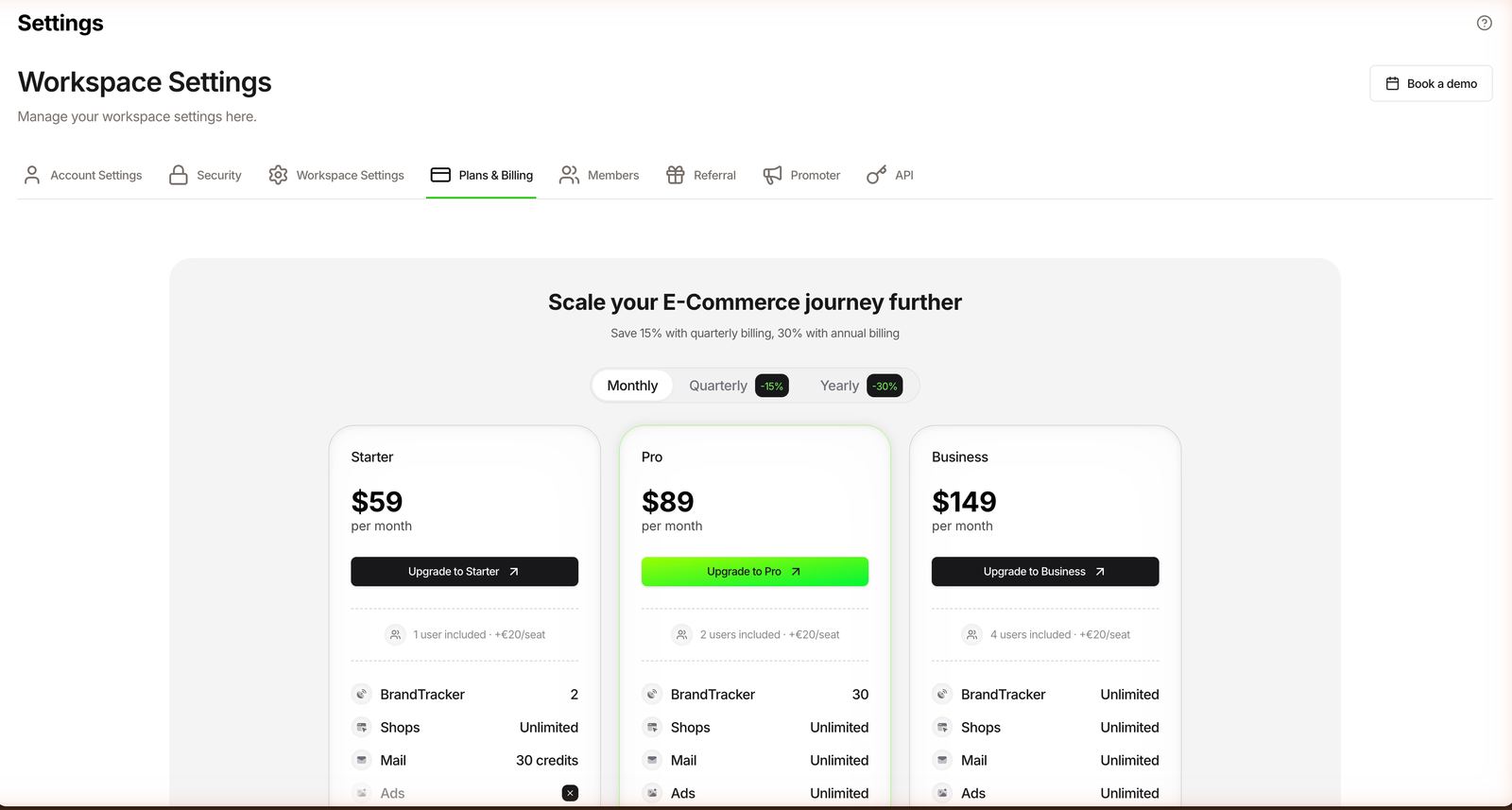The width and height of the screenshot is (1512, 810).
Task: Click the Pro plan title
Action: [x=652, y=457]
